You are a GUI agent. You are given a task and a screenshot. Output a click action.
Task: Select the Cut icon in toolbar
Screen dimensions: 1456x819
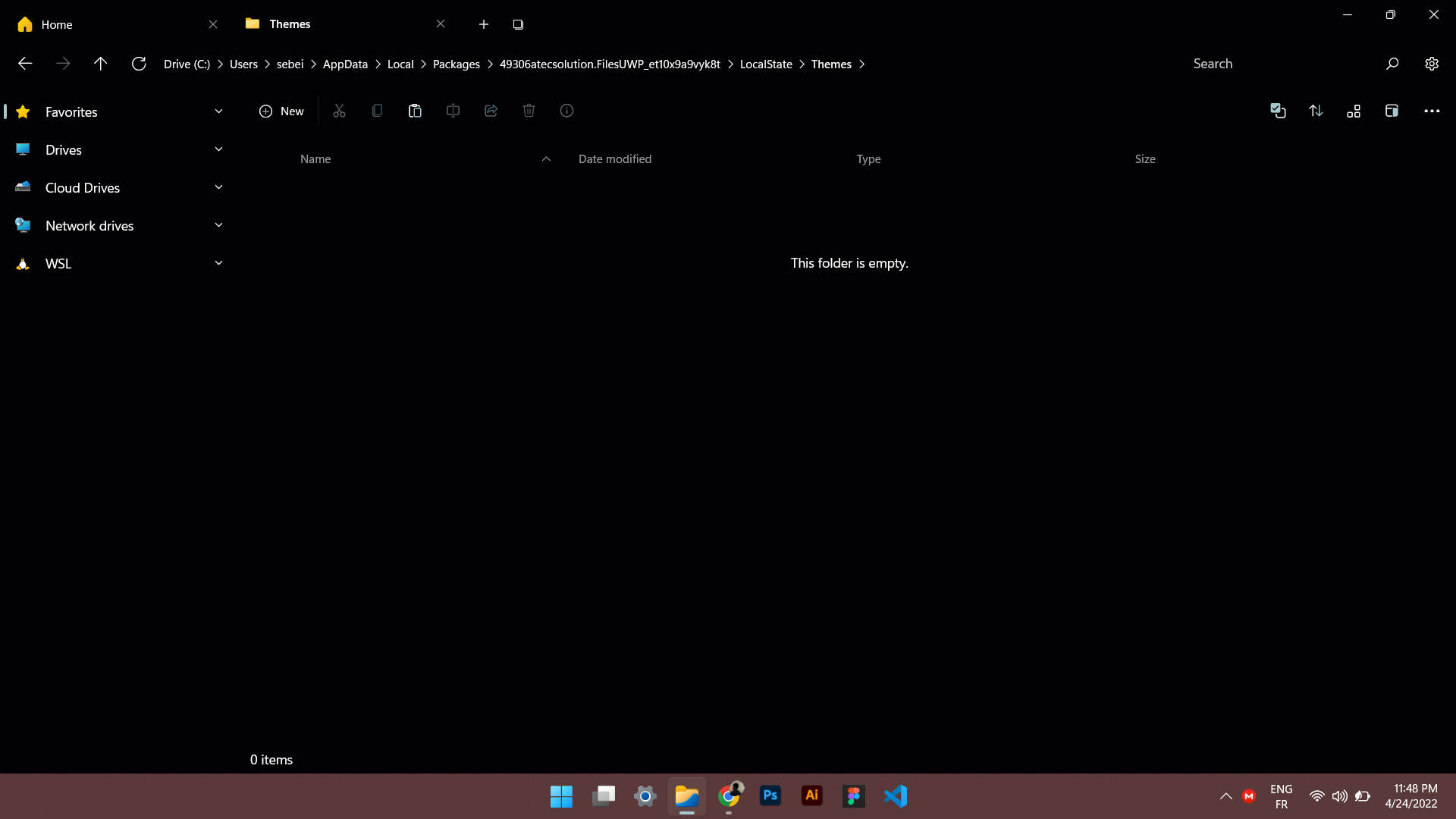(339, 111)
